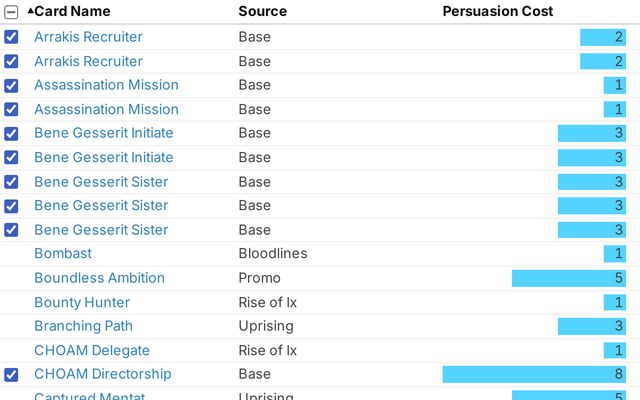Open the second Bene Gesserit Initiate link
This screenshot has width=640, height=400.
103,157
